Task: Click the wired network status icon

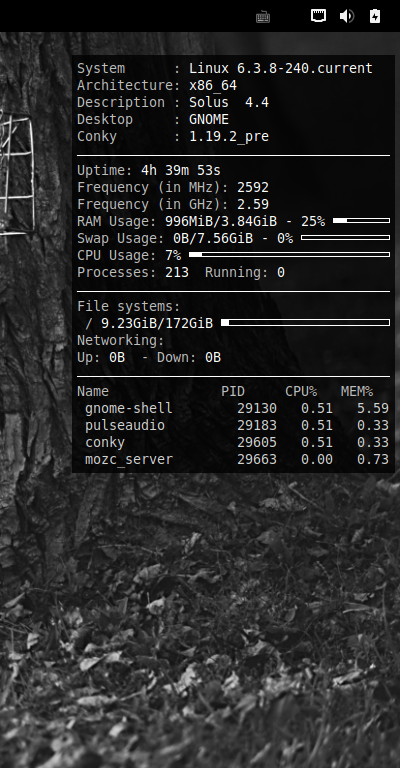Action: coord(319,16)
